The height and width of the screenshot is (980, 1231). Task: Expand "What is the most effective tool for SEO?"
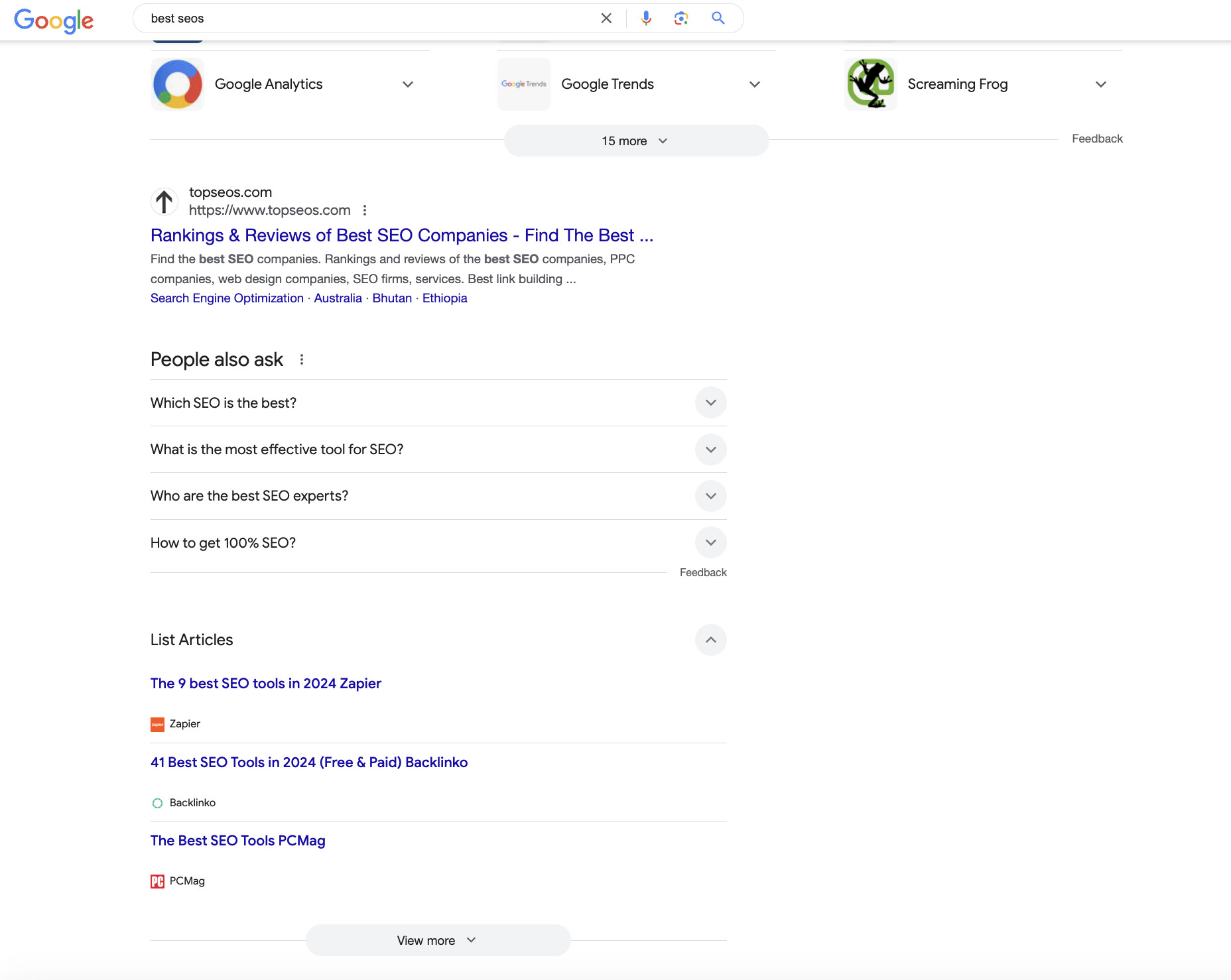(710, 449)
